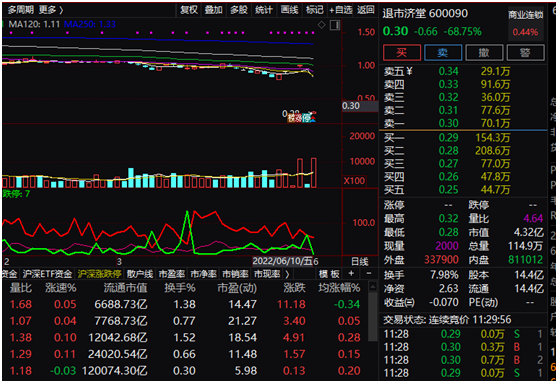
Task: Click the MA250: 1.33 indicator label
Action: click(90, 24)
